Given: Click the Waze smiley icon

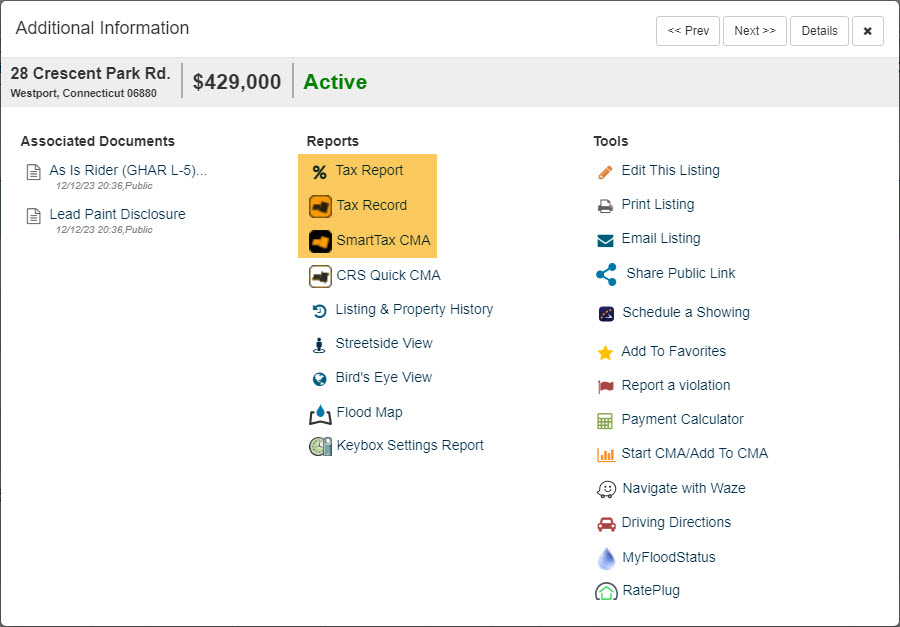Looking at the screenshot, I should 606,489.
